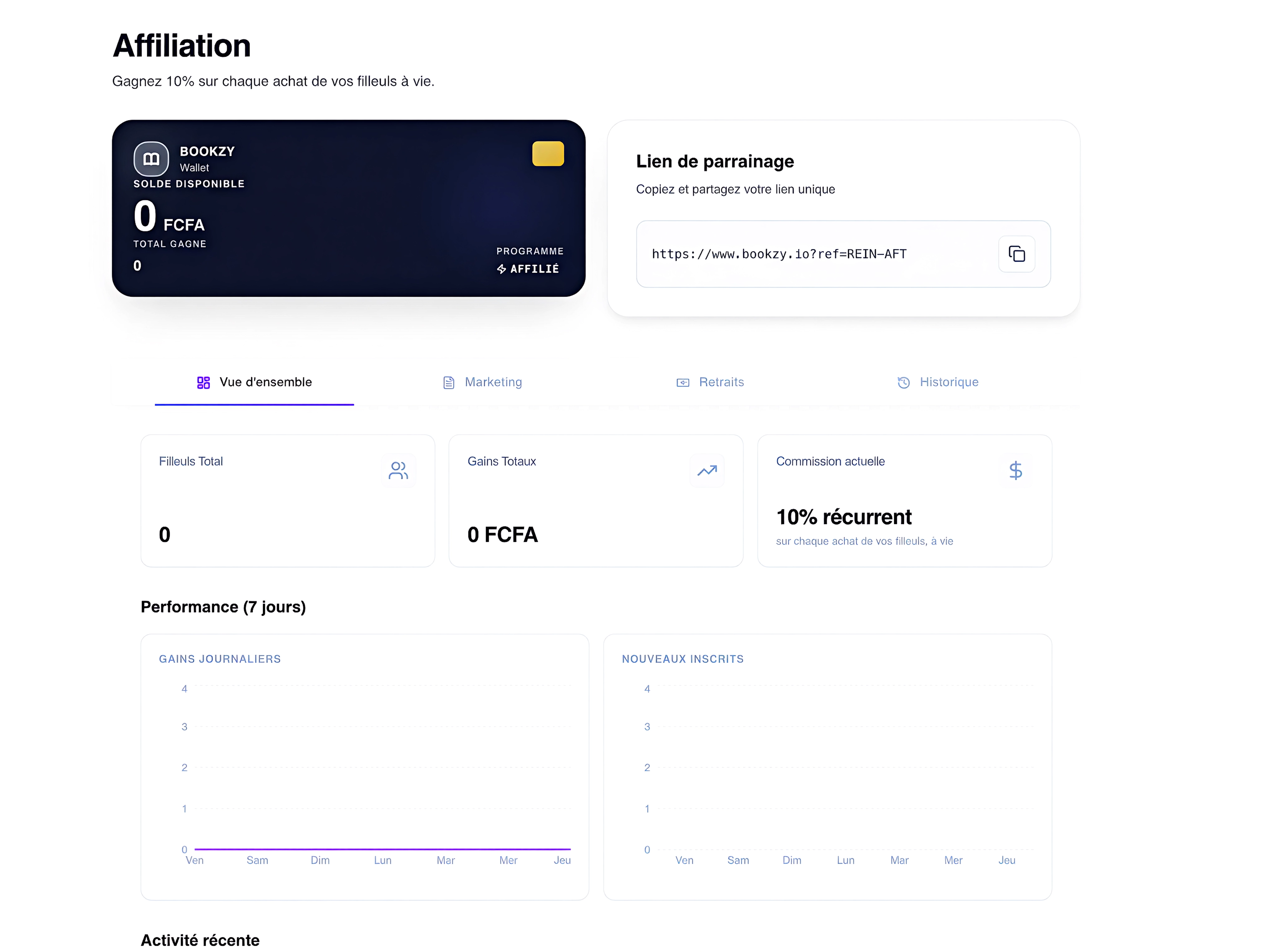Copy the referral link with copy icon
1278x952 pixels.
click(1016, 254)
